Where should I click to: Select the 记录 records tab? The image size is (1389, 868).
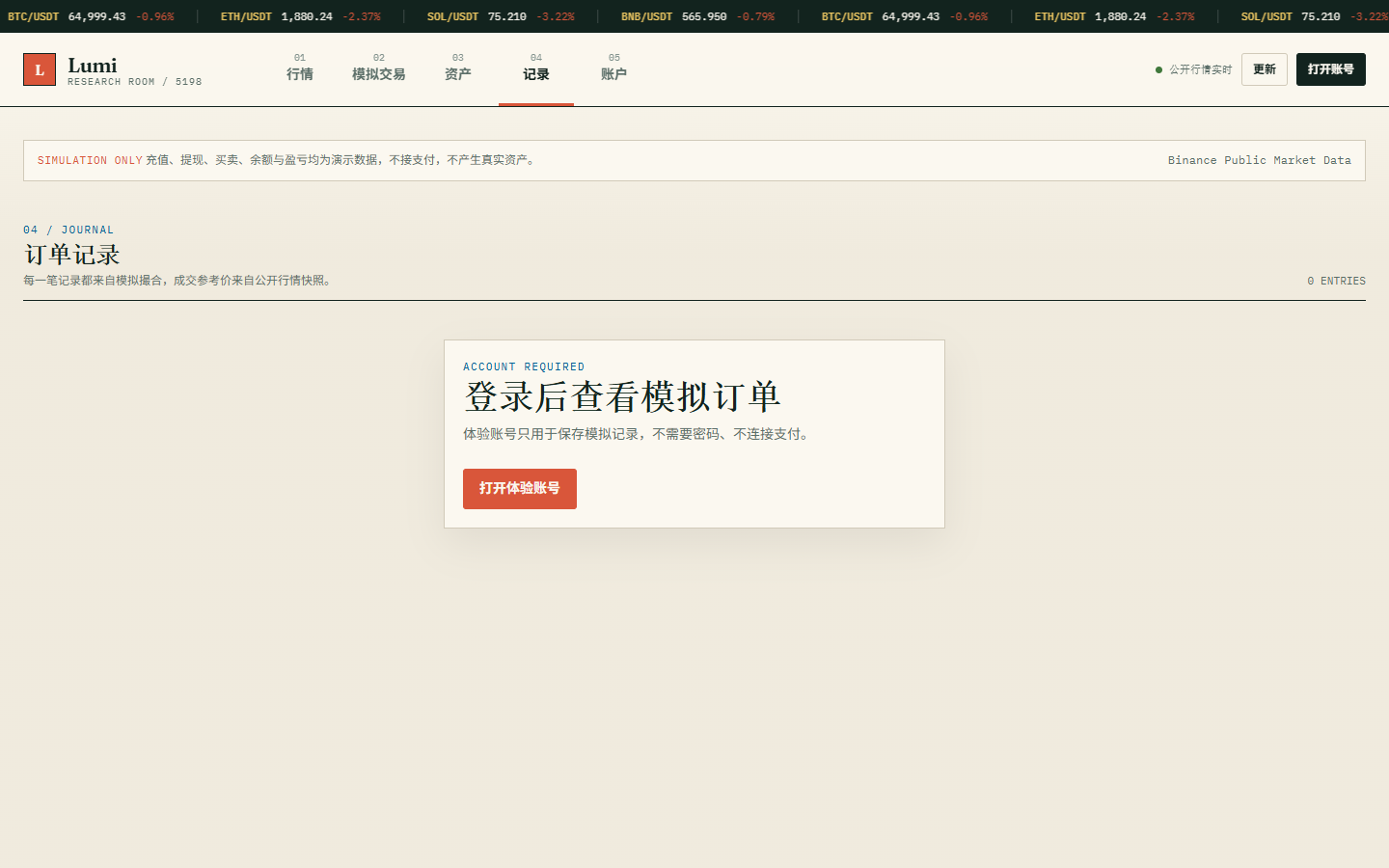tap(536, 68)
